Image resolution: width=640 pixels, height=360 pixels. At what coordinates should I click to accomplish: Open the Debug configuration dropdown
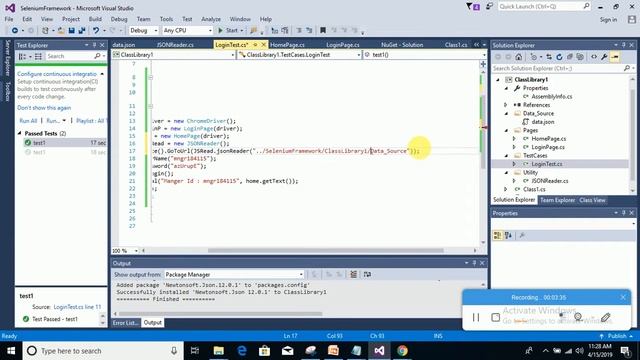(x=144, y=31)
